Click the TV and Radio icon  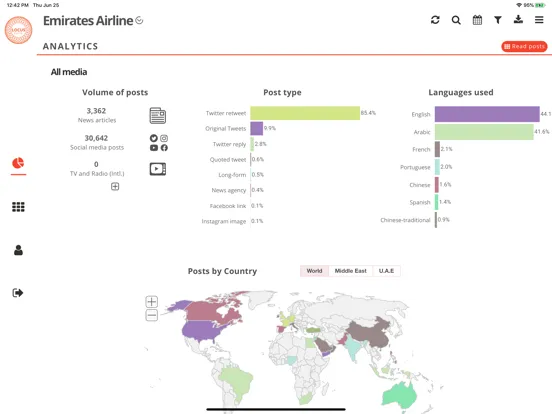(158, 169)
